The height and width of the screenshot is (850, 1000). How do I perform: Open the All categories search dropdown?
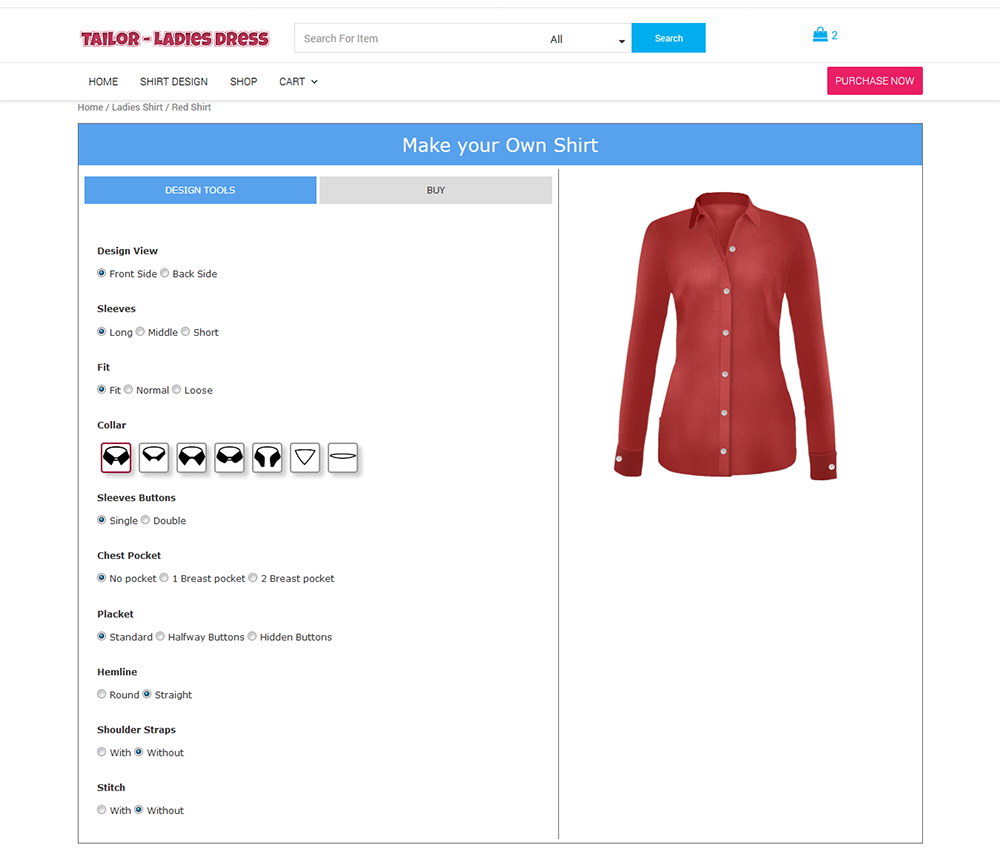pyautogui.click(x=587, y=39)
